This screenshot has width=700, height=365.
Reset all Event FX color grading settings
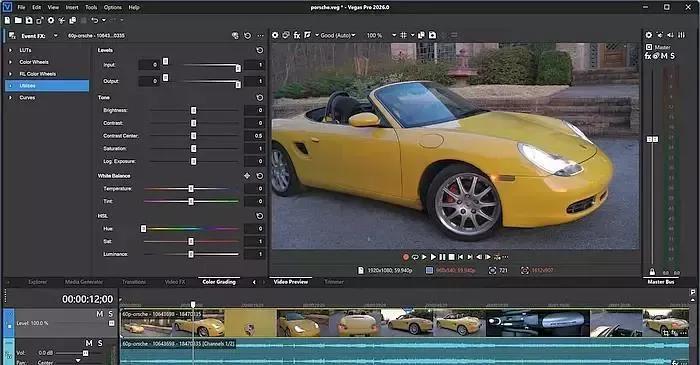point(248,36)
